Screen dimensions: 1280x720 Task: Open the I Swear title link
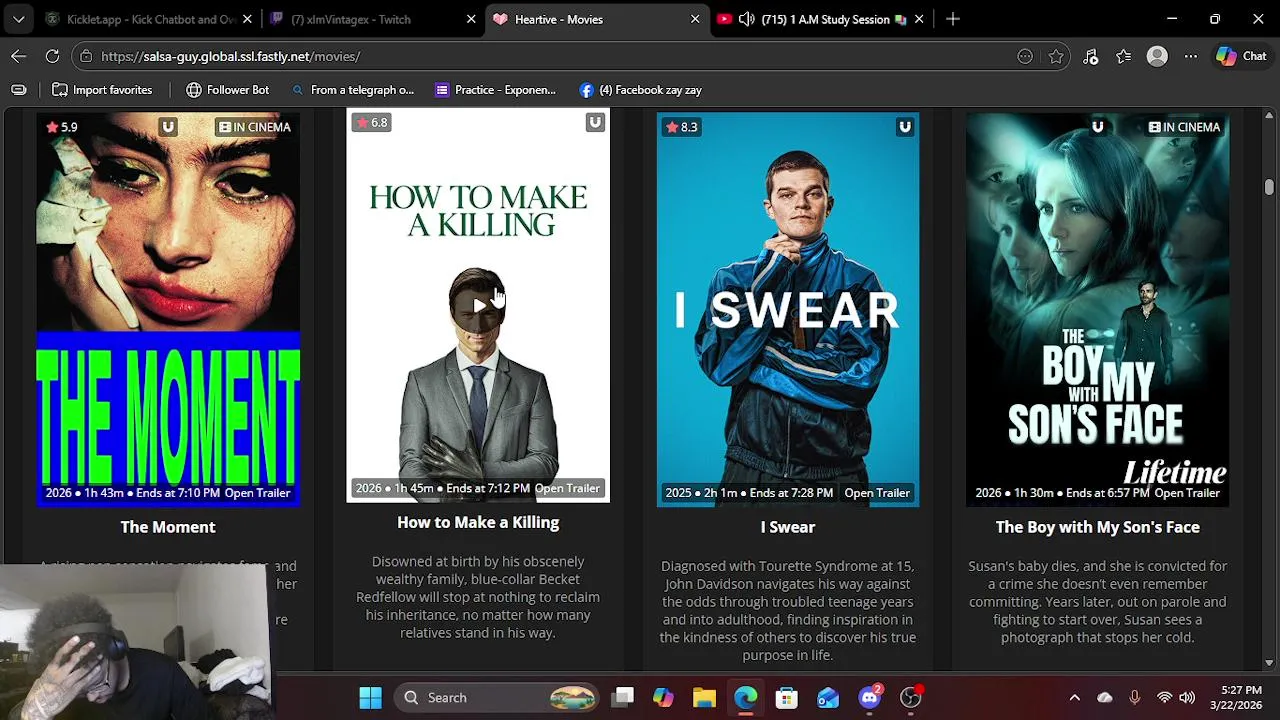[788, 527]
